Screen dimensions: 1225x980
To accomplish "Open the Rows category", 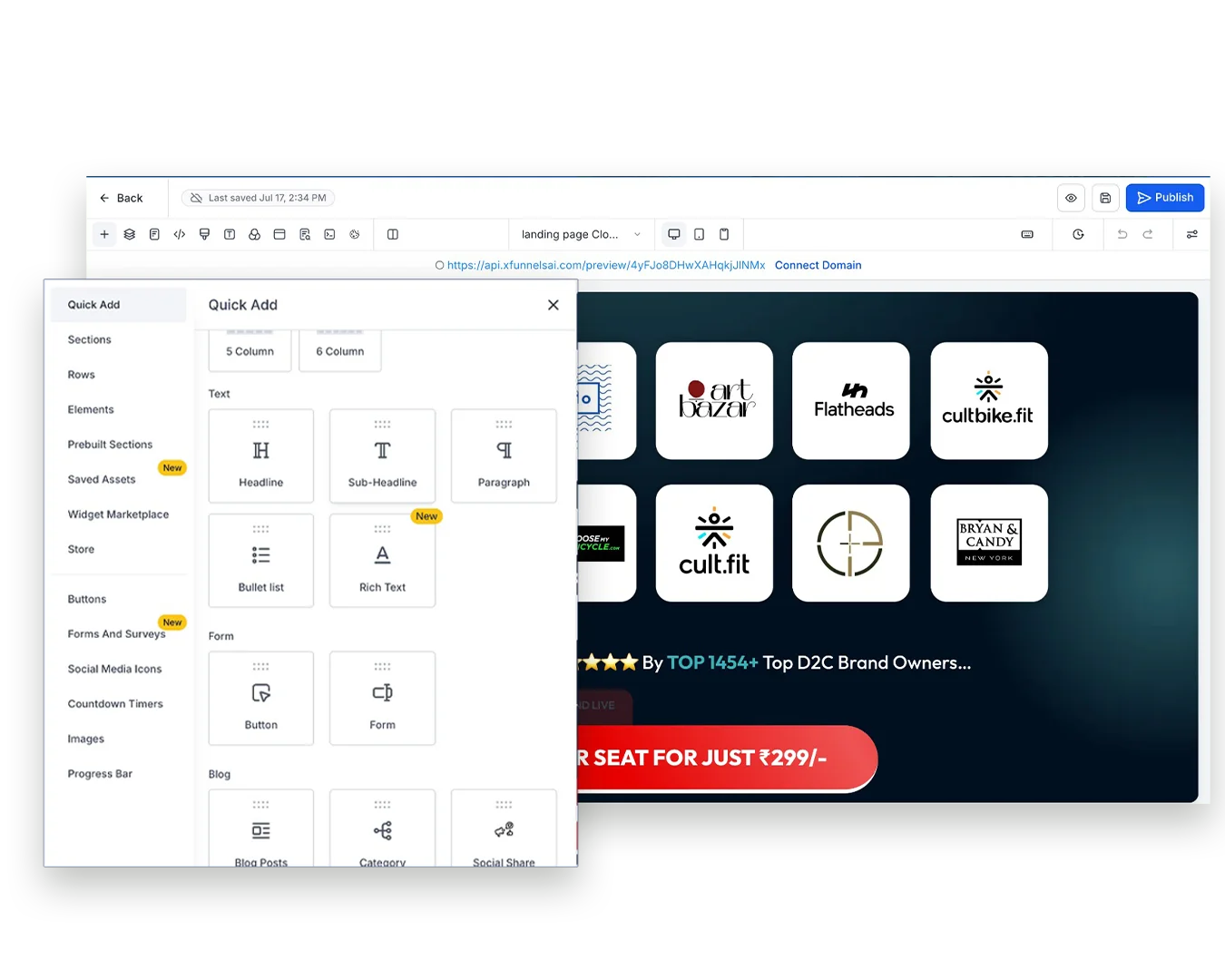I will point(82,375).
